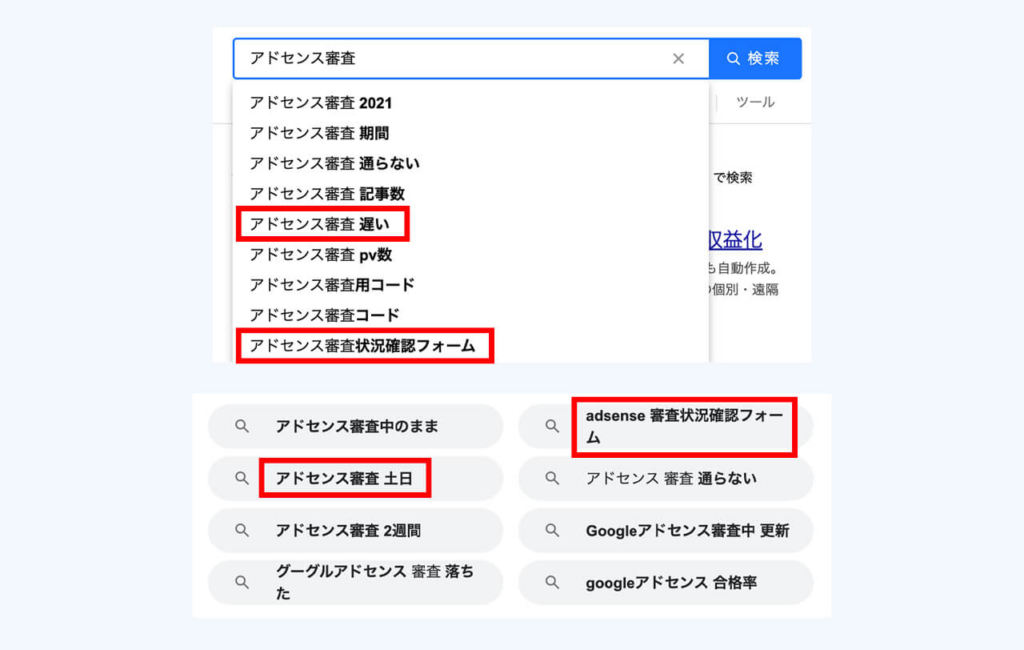Select suggestion アドセンス審査 2021
The image size is (1024, 650).
tap(470, 103)
